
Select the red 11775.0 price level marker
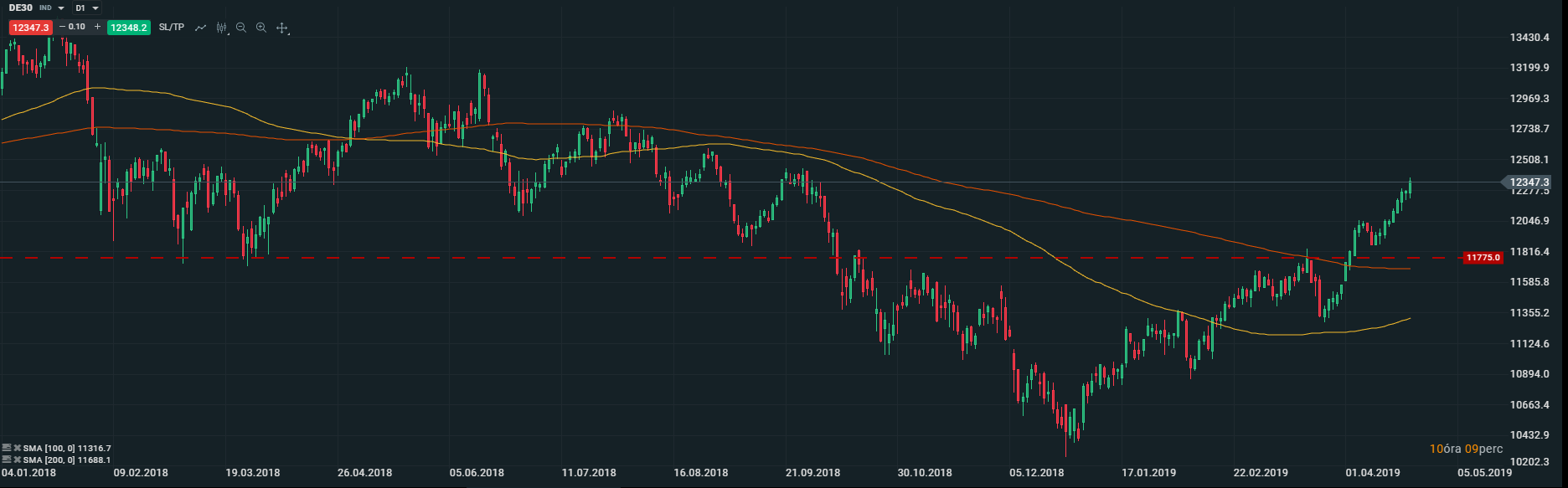tap(1483, 258)
